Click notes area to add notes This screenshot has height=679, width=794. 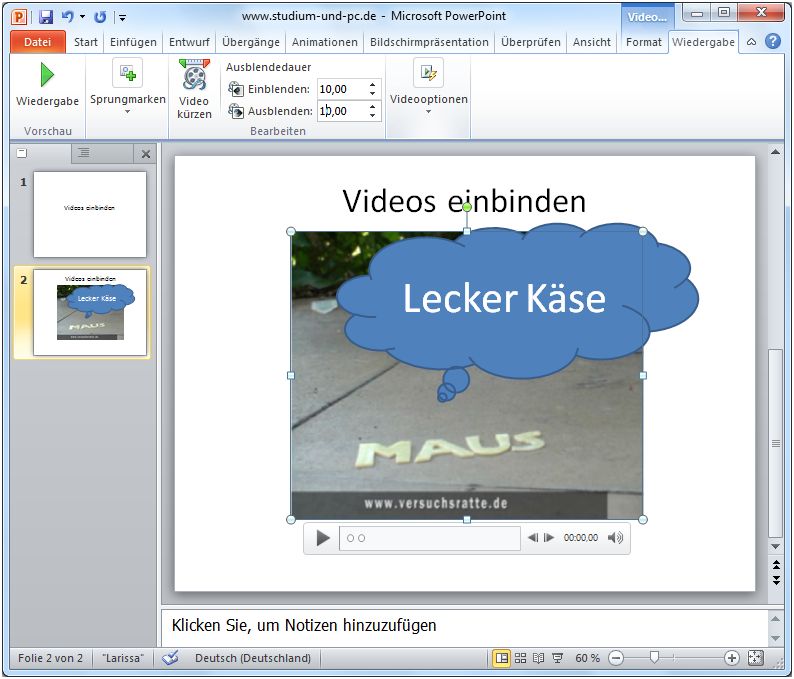465,625
